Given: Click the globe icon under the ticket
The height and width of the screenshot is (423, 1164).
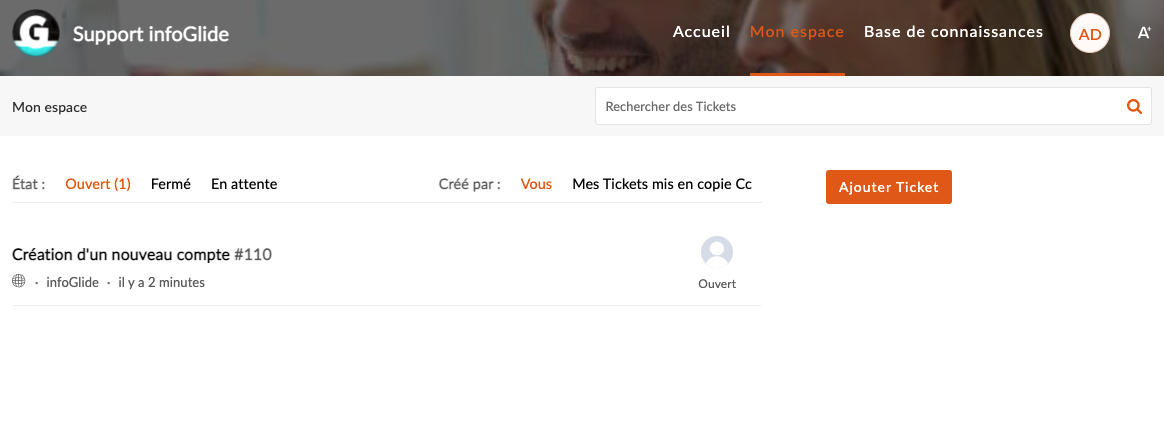Looking at the screenshot, I should coord(19,282).
